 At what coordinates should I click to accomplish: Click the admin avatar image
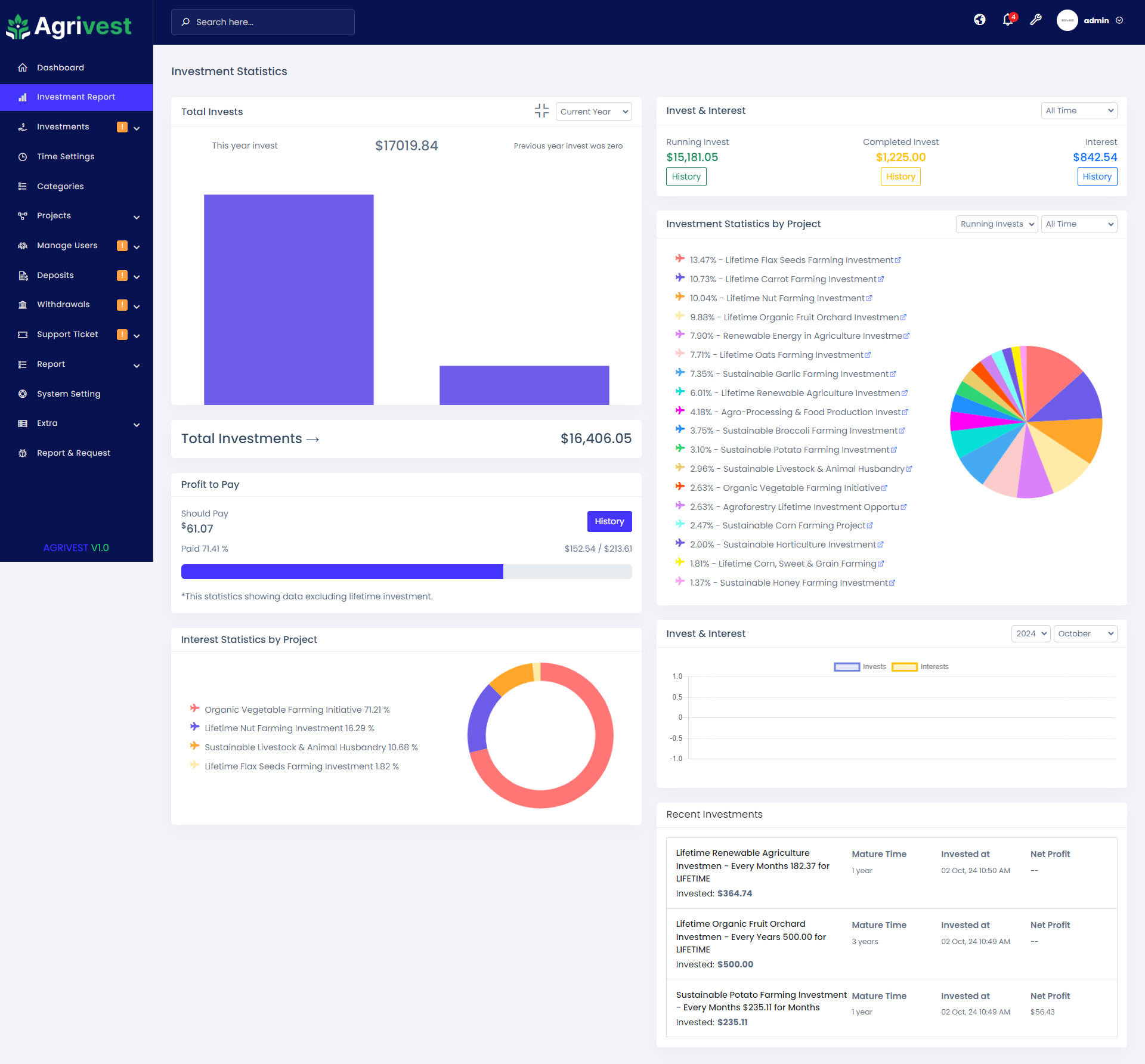click(1067, 20)
